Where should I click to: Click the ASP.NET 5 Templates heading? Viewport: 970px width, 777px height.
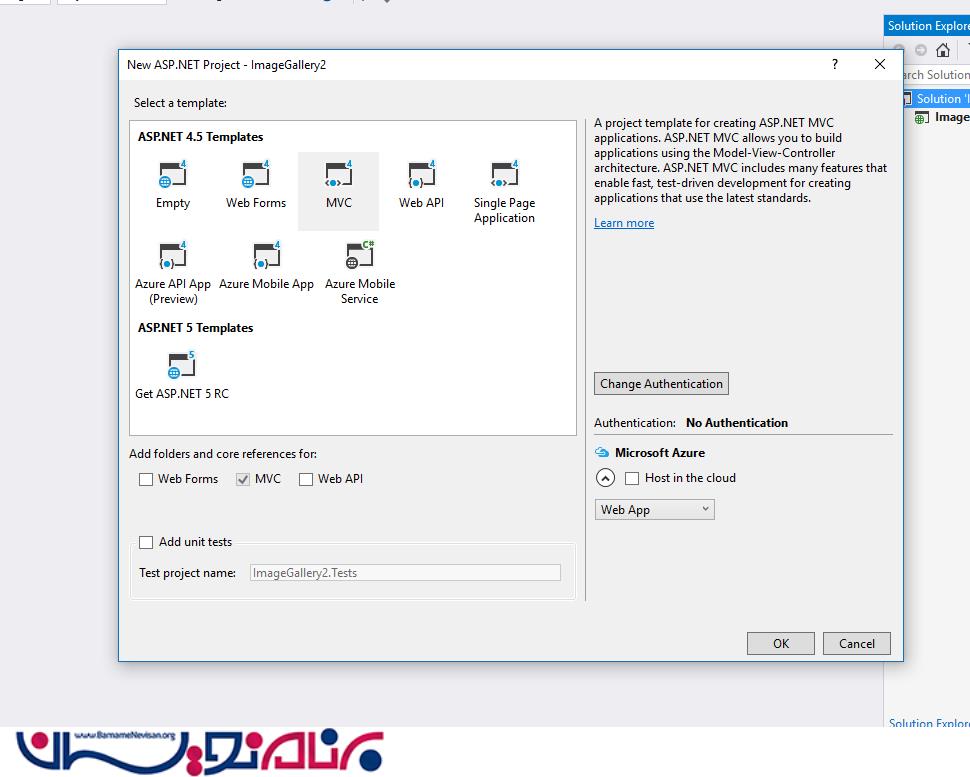click(x=195, y=328)
